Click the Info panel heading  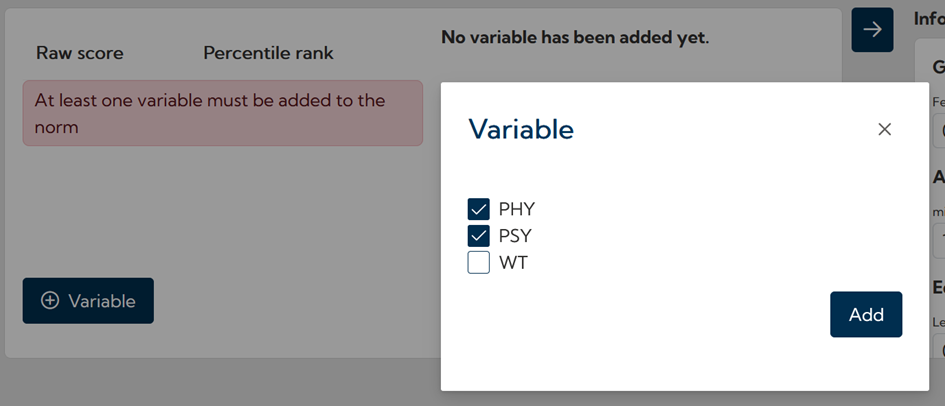(929, 18)
